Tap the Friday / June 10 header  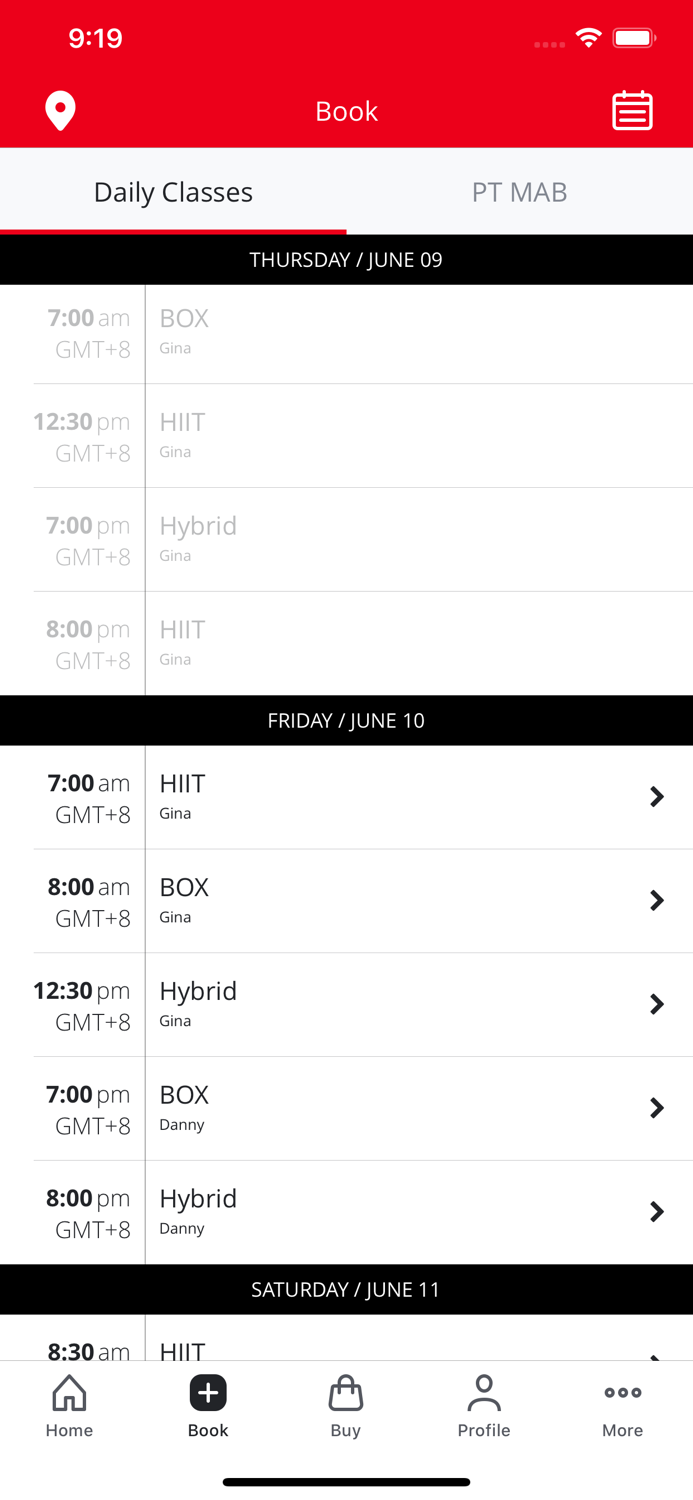pos(346,721)
